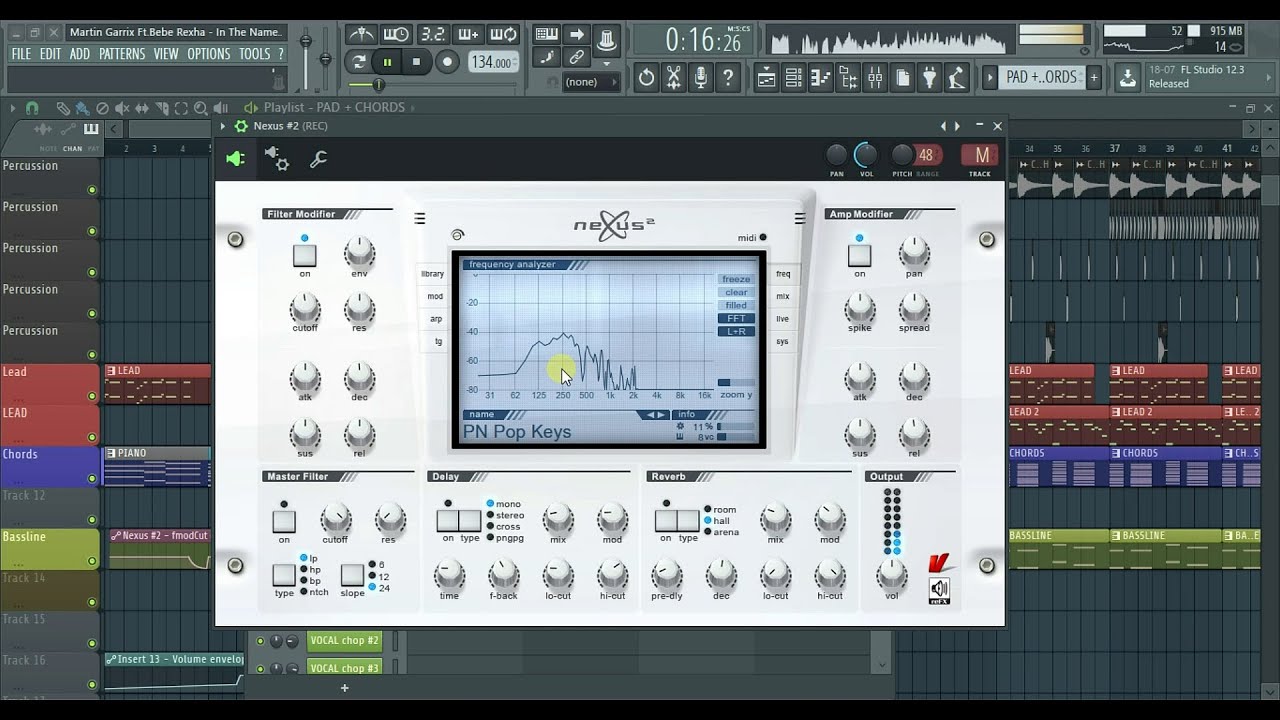Viewport: 1280px width, 720px height.
Task: Click the Nexus left hamburger menu icon
Action: [x=419, y=219]
